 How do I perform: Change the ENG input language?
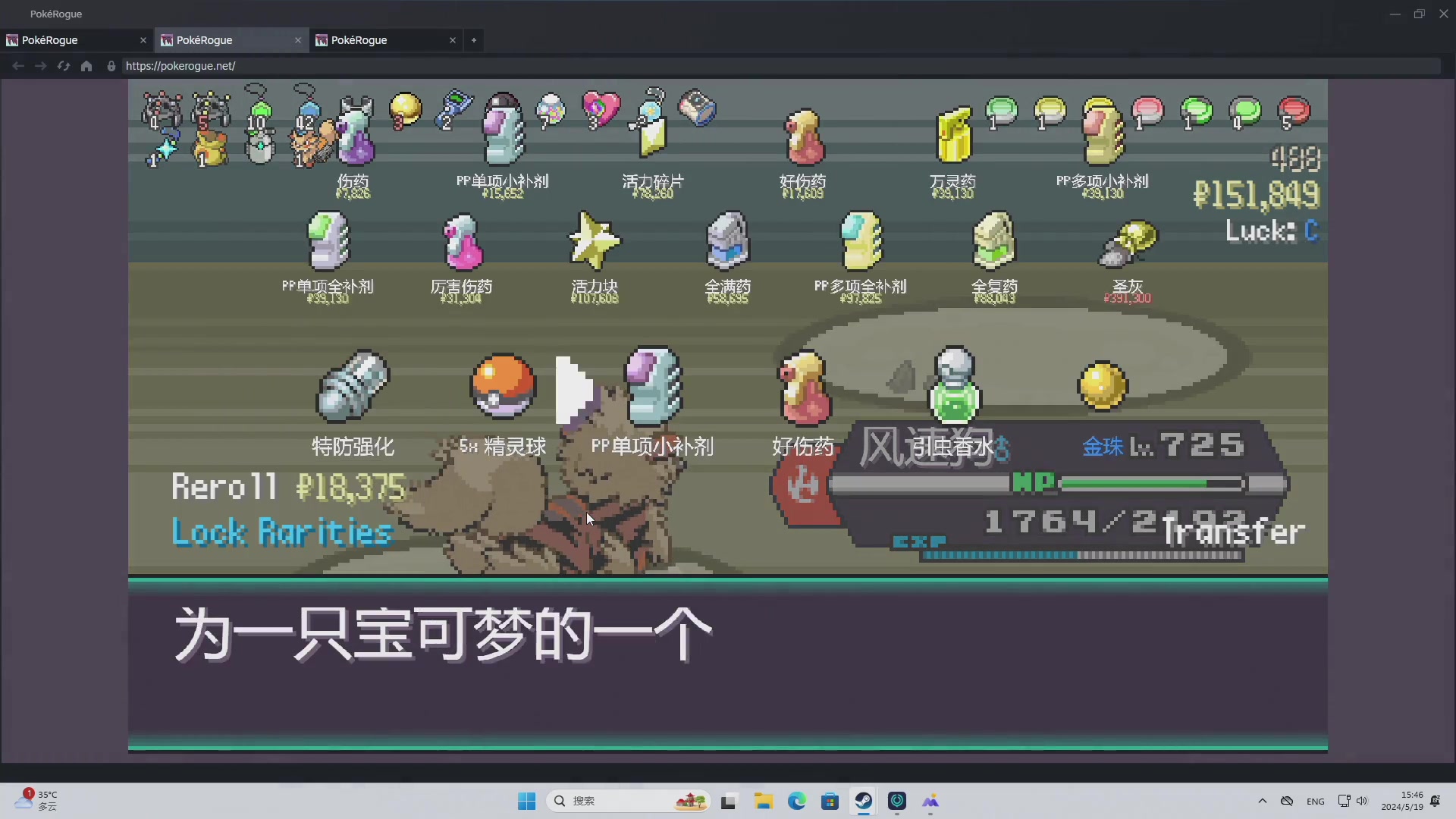1316,801
